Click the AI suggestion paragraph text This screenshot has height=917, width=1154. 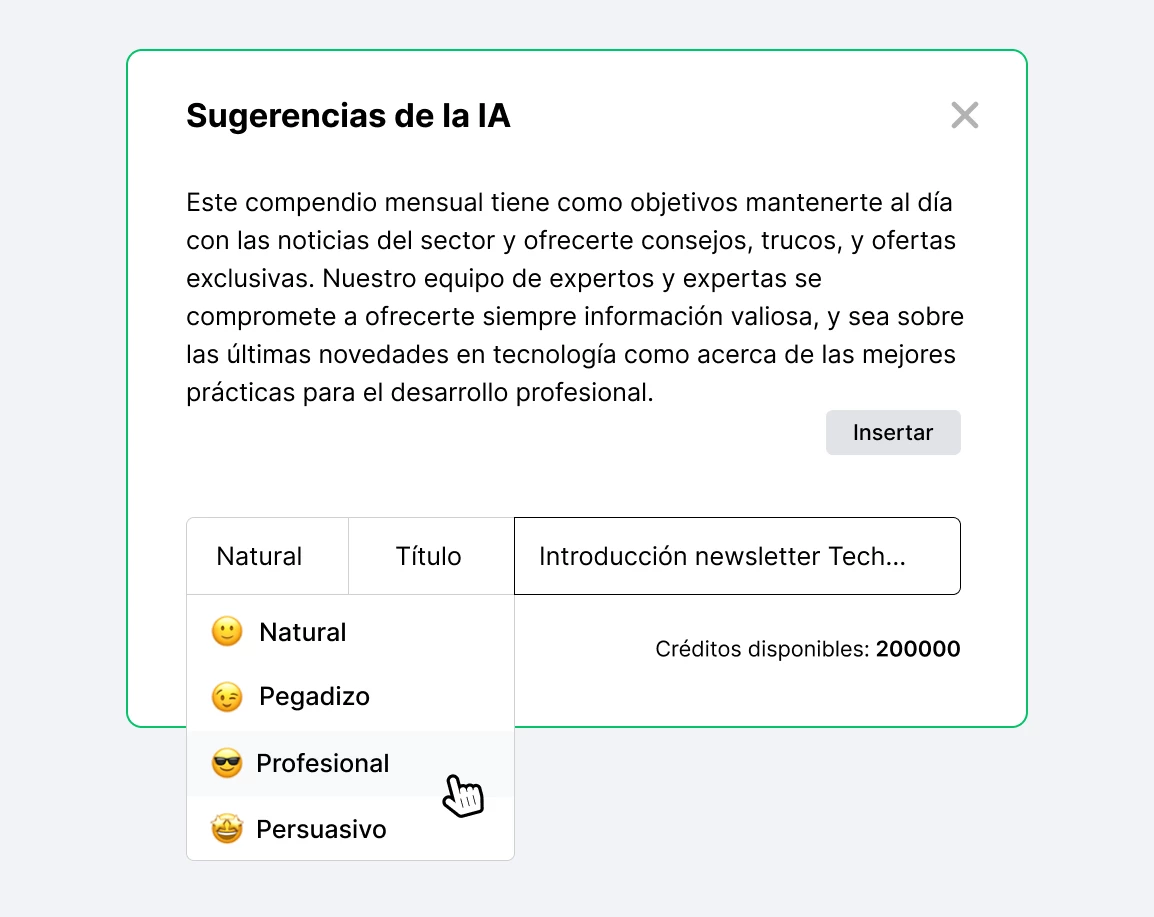[574, 298]
